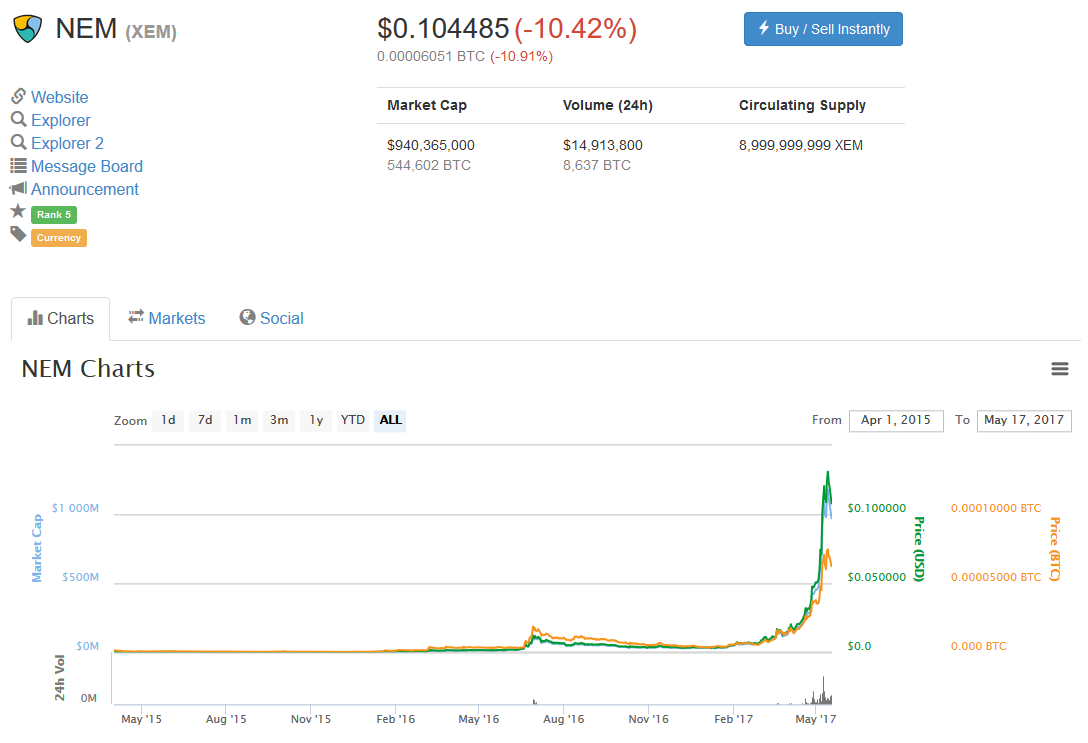This screenshot has width=1088, height=743.
Task: Set chart zoom to 7d
Action: pos(205,420)
